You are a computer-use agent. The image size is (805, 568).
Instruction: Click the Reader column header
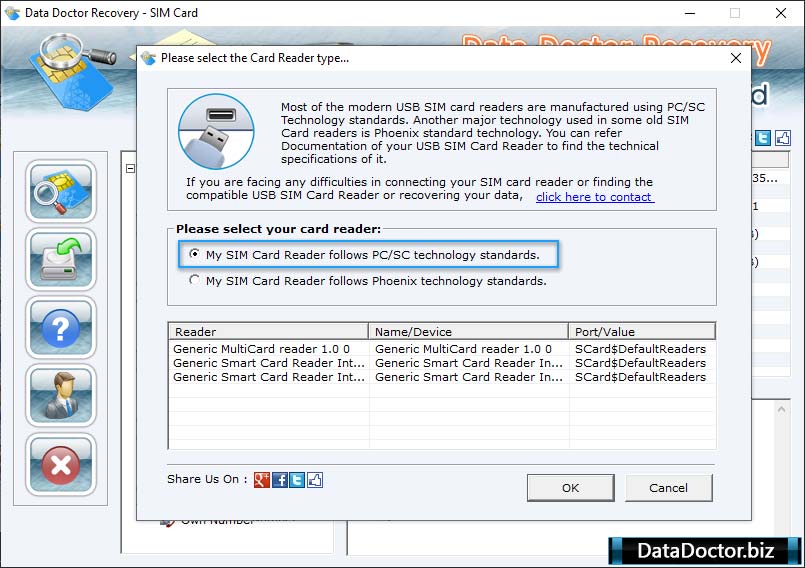[x=269, y=332]
